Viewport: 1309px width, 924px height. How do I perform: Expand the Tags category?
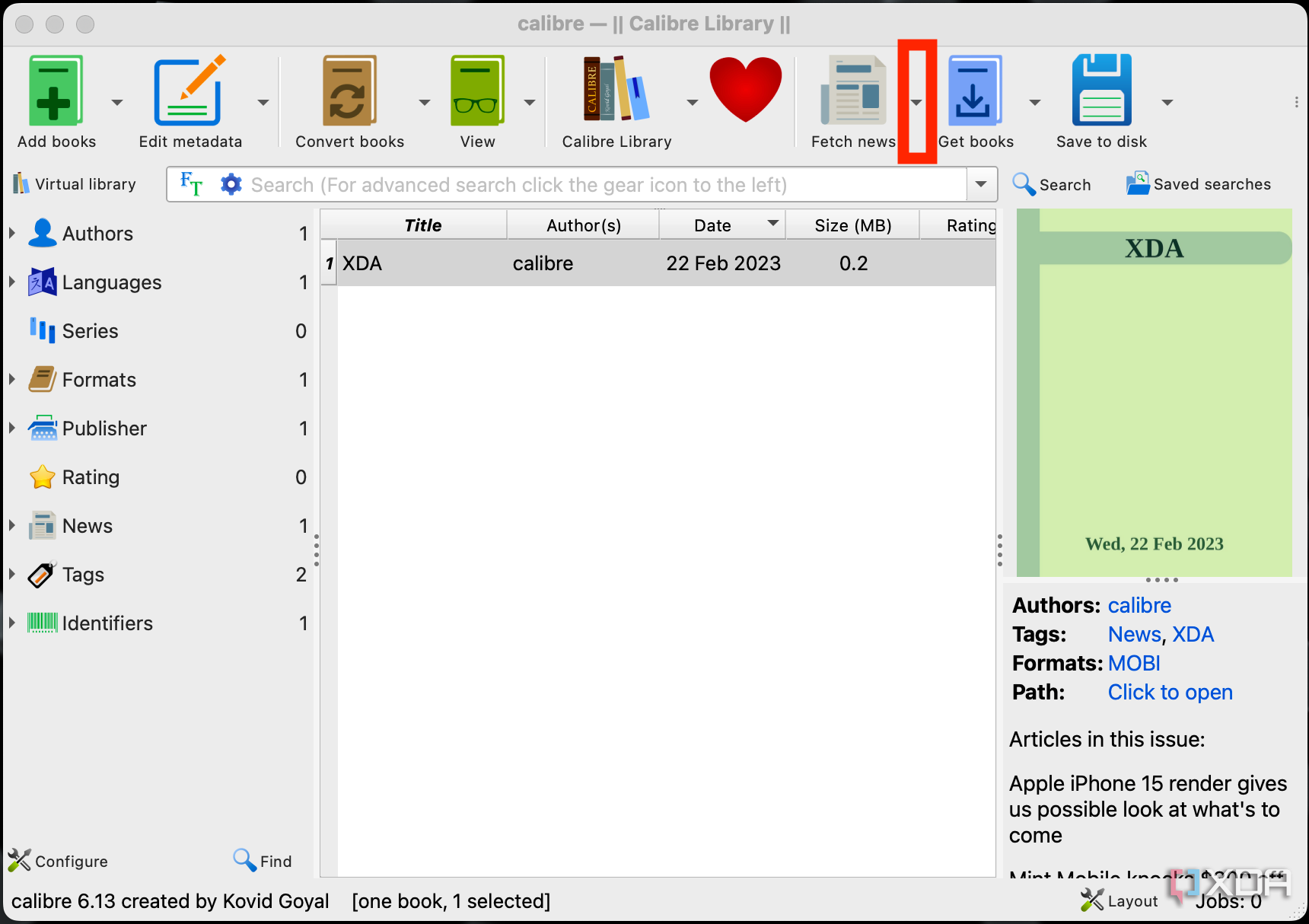[12, 574]
